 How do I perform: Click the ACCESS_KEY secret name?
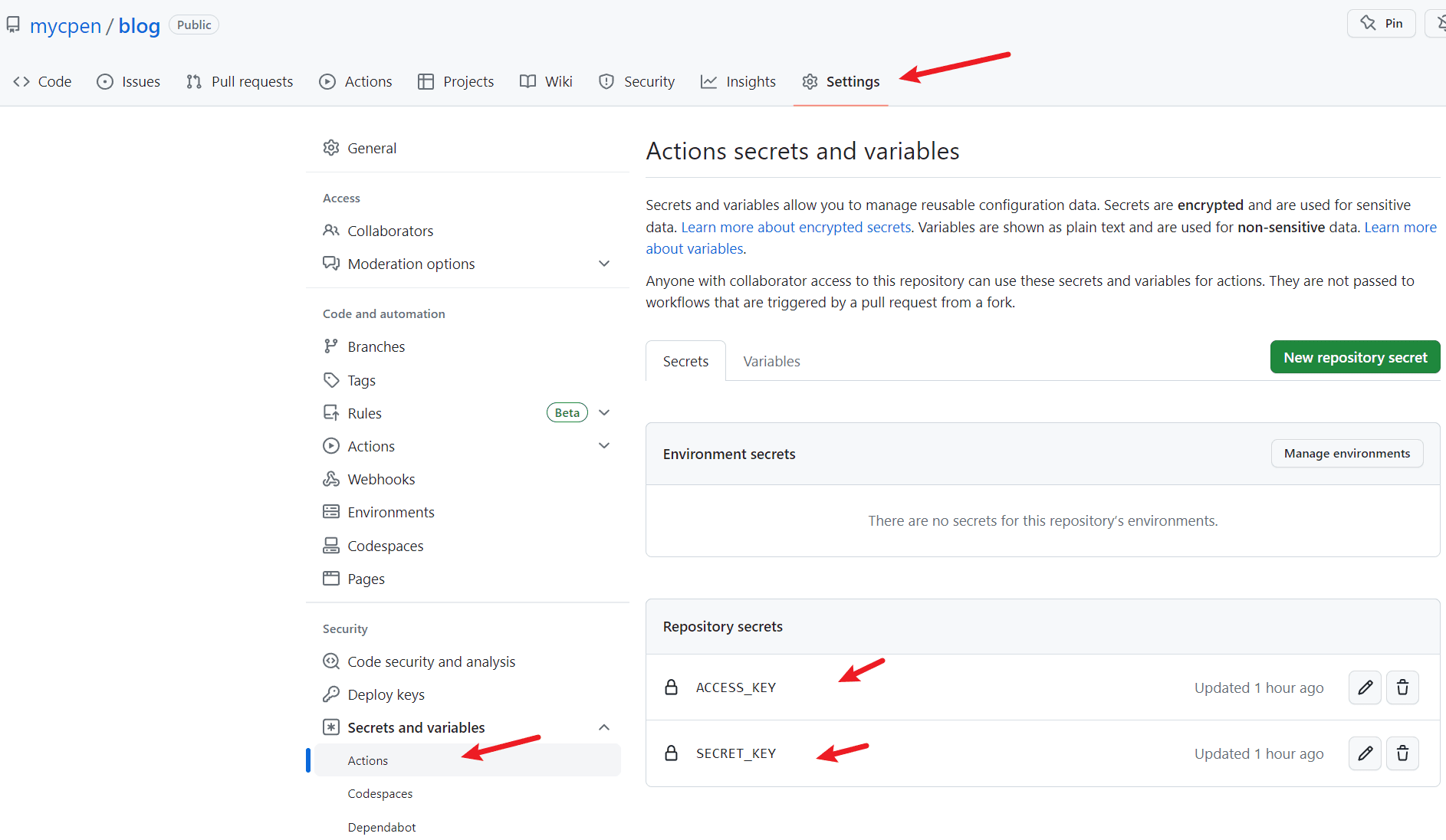(x=735, y=687)
